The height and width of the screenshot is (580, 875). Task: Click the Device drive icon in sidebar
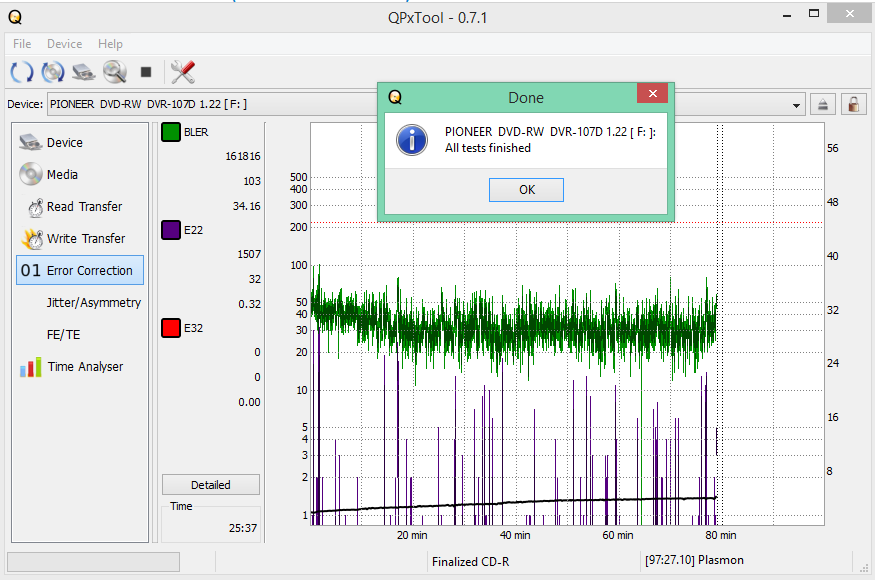pos(30,142)
